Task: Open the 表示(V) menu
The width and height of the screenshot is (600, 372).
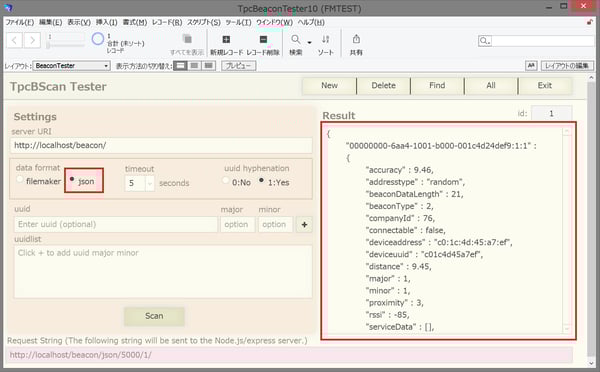Action: pyautogui.click(x=79, y=22)
